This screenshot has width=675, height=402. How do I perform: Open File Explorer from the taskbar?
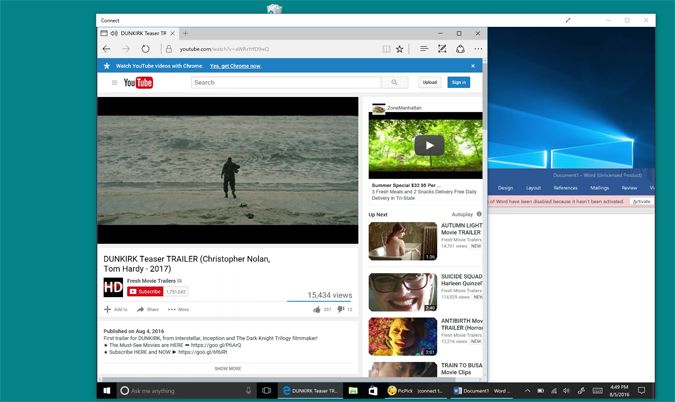tap(353, 391)
